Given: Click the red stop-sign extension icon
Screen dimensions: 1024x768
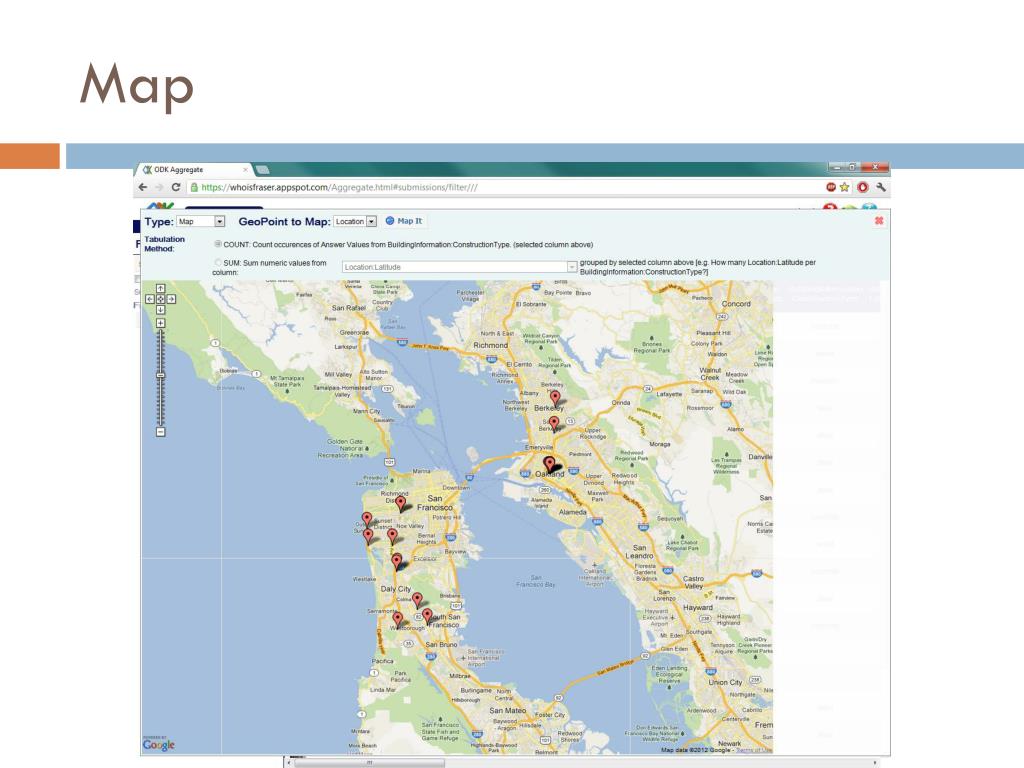Looking at the screenshot, I should 831,187.
